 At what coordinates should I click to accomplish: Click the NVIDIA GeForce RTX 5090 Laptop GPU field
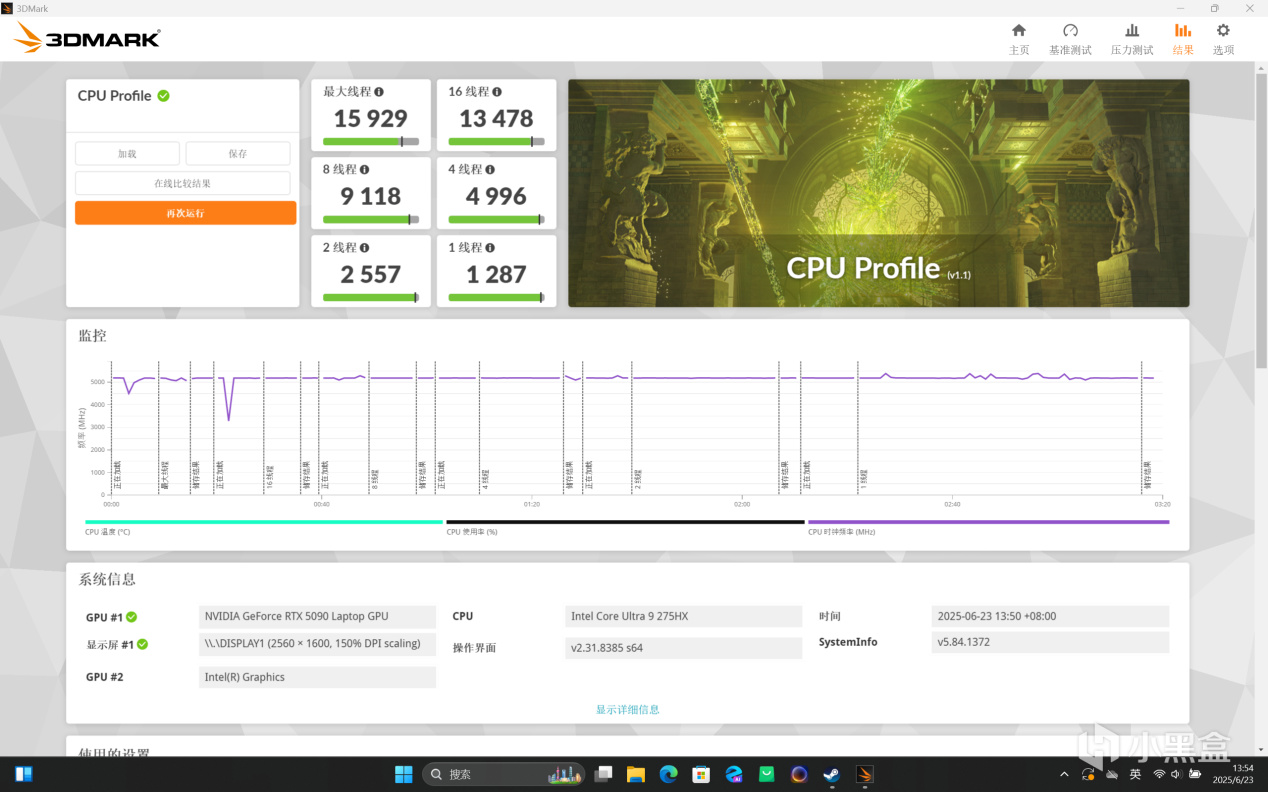[319, 616]
